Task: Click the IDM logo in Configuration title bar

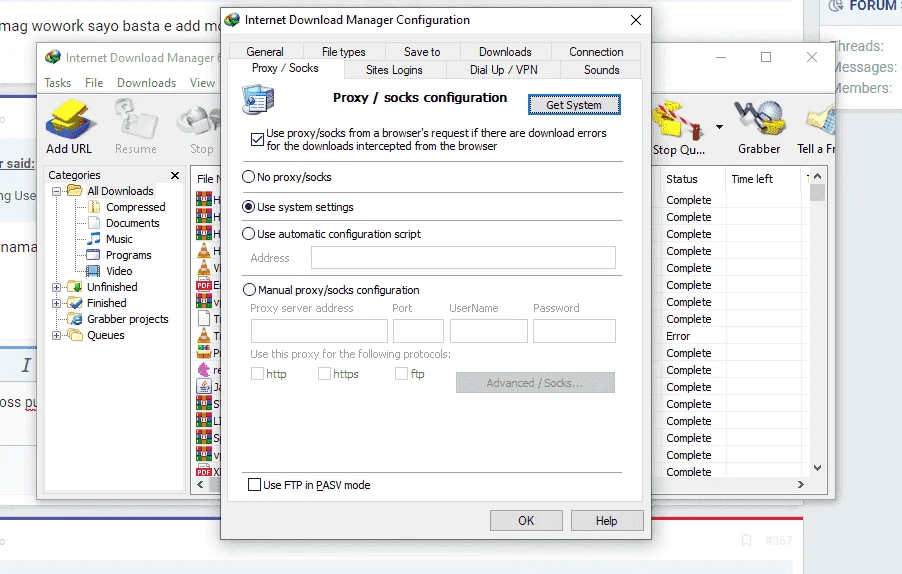Action: tap(232, 20)
